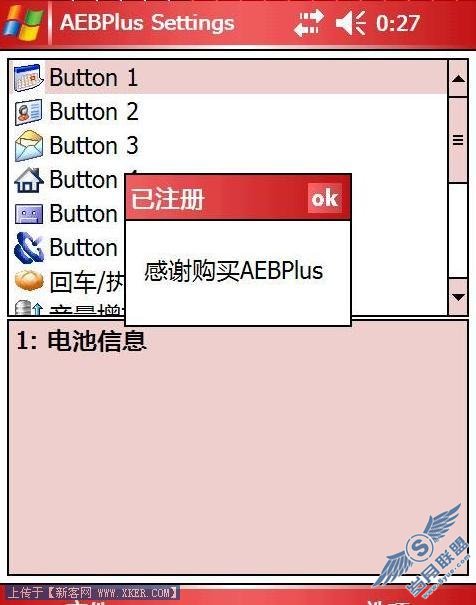Click the list scroll down arrow

click(458, 297)
